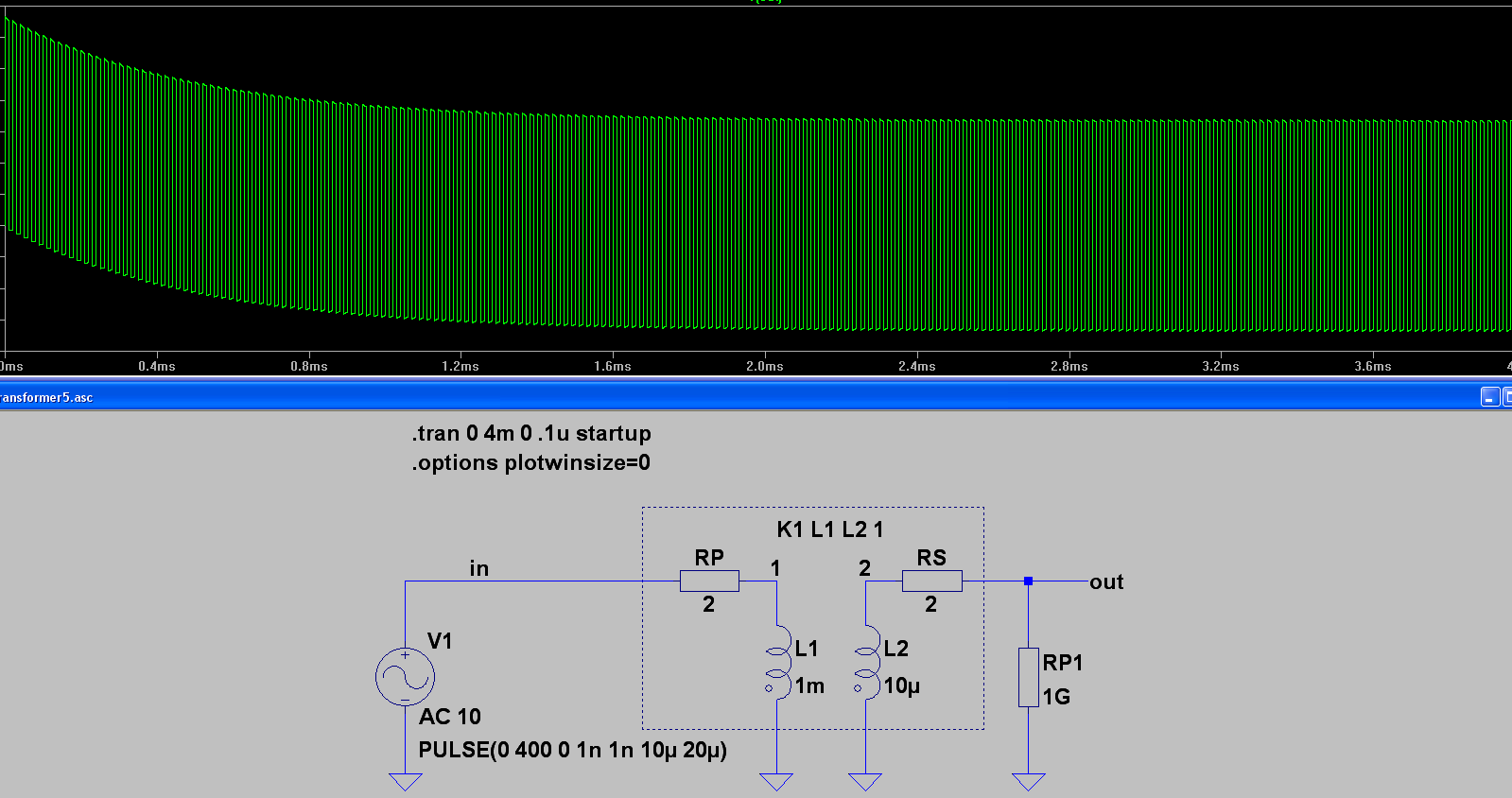Screen dimensions: 1512x798
Task: Click the value 2 under RP
Action: point(708,604)
